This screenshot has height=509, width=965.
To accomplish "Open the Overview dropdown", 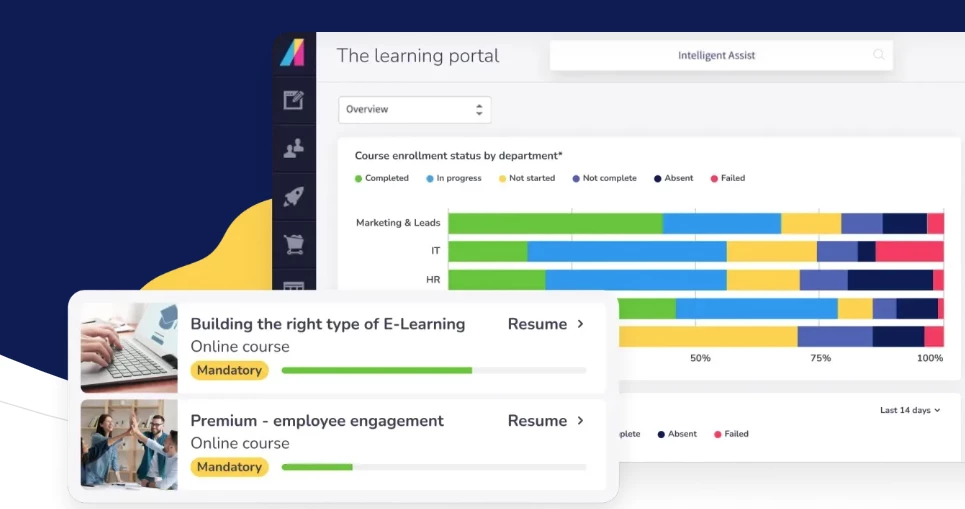I will (x=415, y=110).
